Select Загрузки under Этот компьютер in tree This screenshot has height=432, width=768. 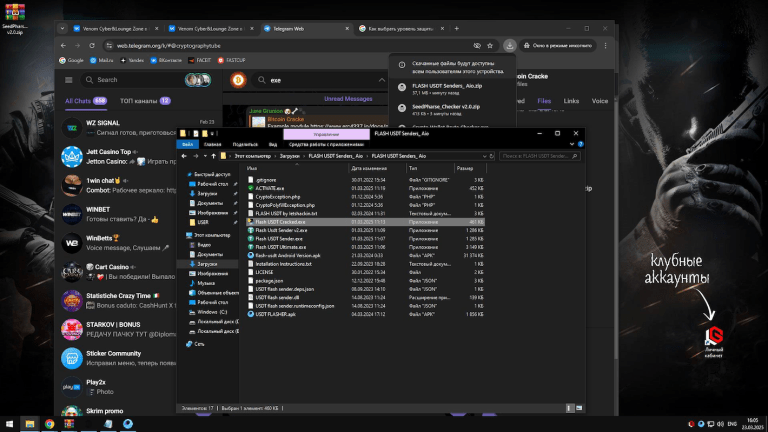(207, 264)
